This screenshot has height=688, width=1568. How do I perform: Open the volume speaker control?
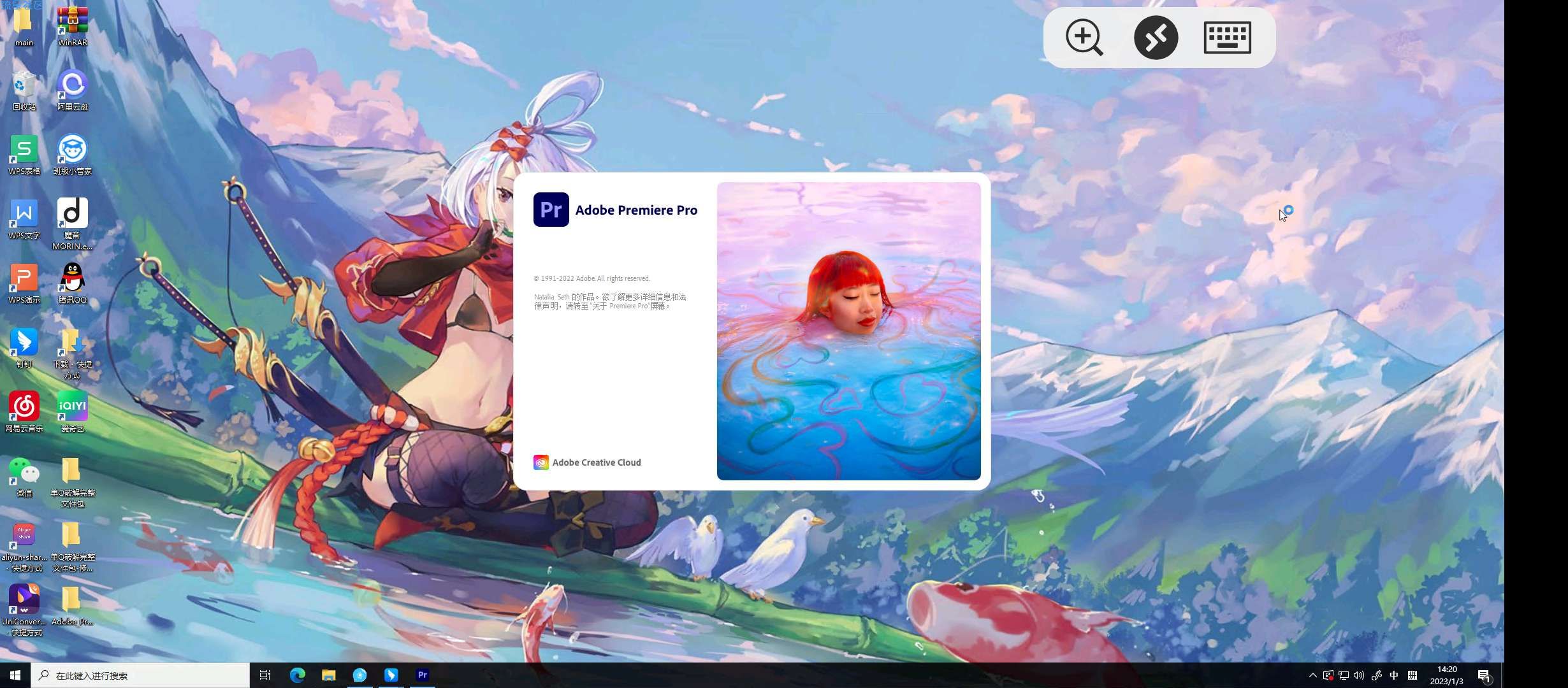1359,675
